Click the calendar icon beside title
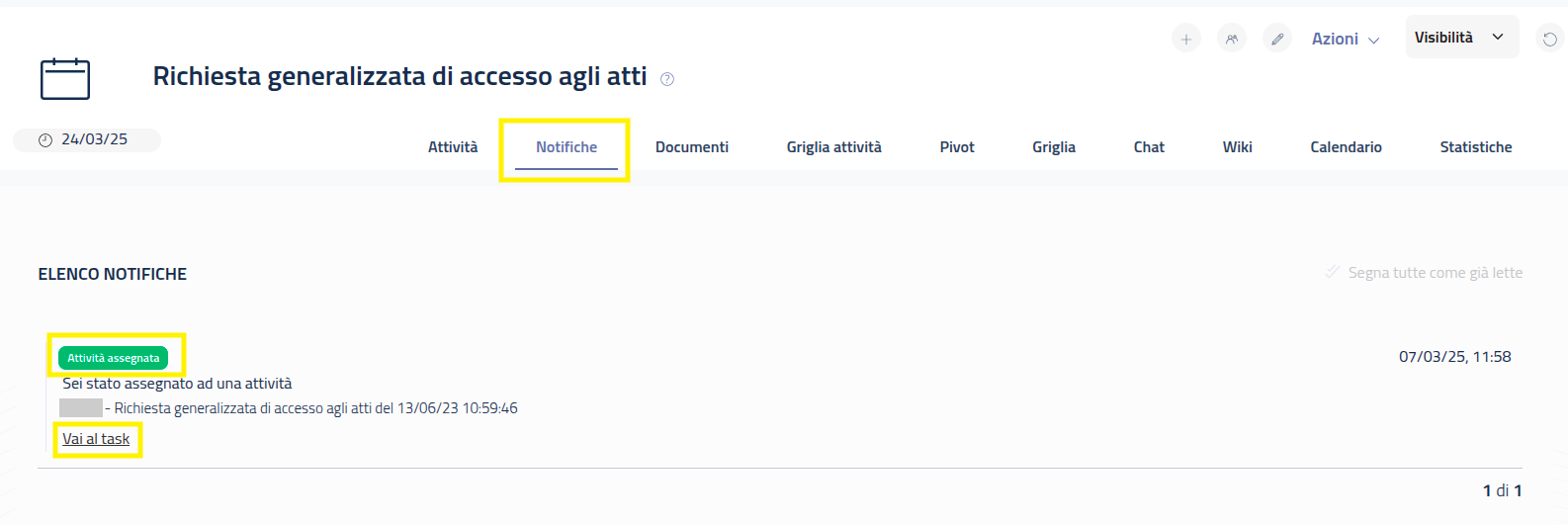Viewport: 1568px width, 525px height. point(65,79)
